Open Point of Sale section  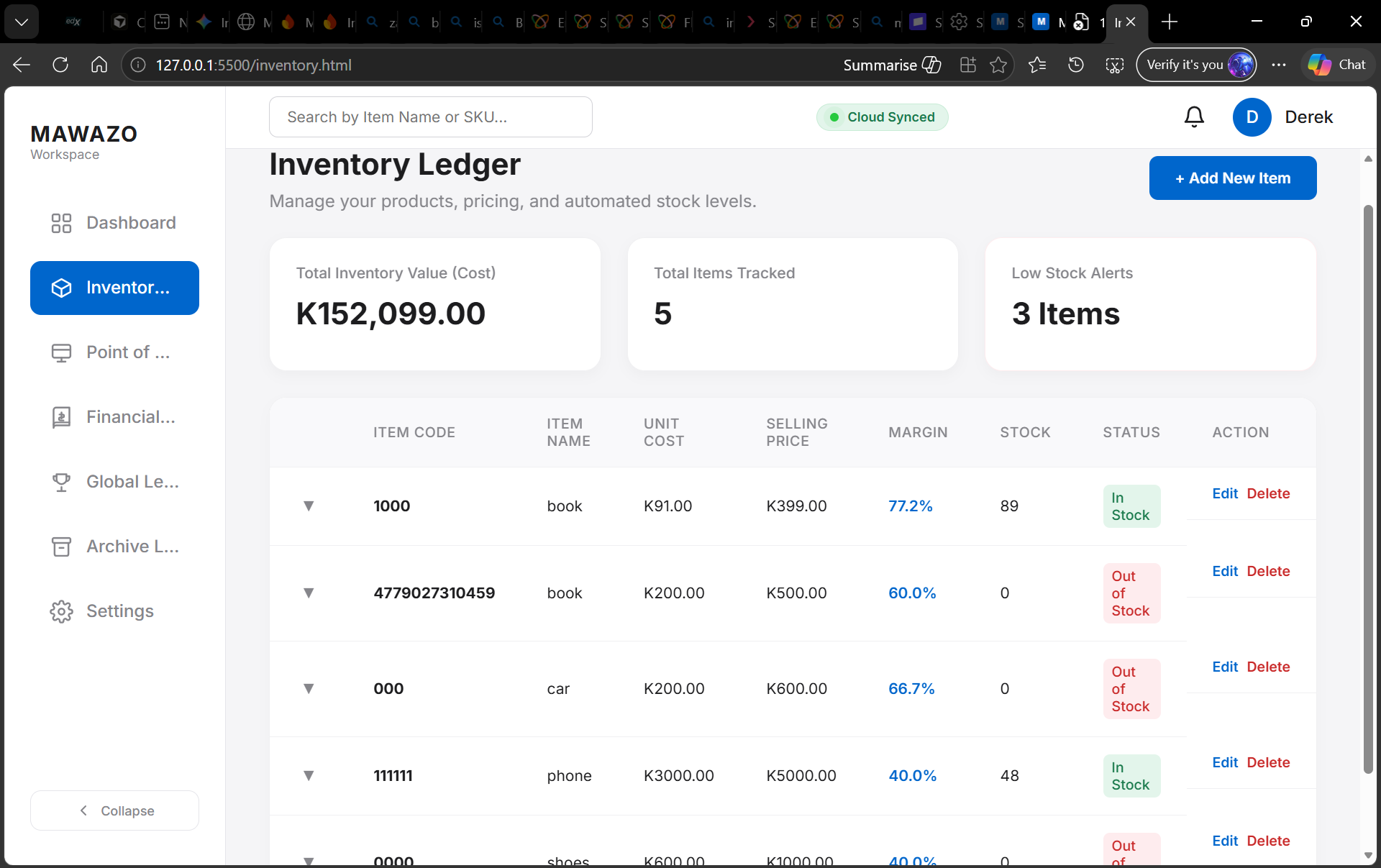(x=114, y=352)
